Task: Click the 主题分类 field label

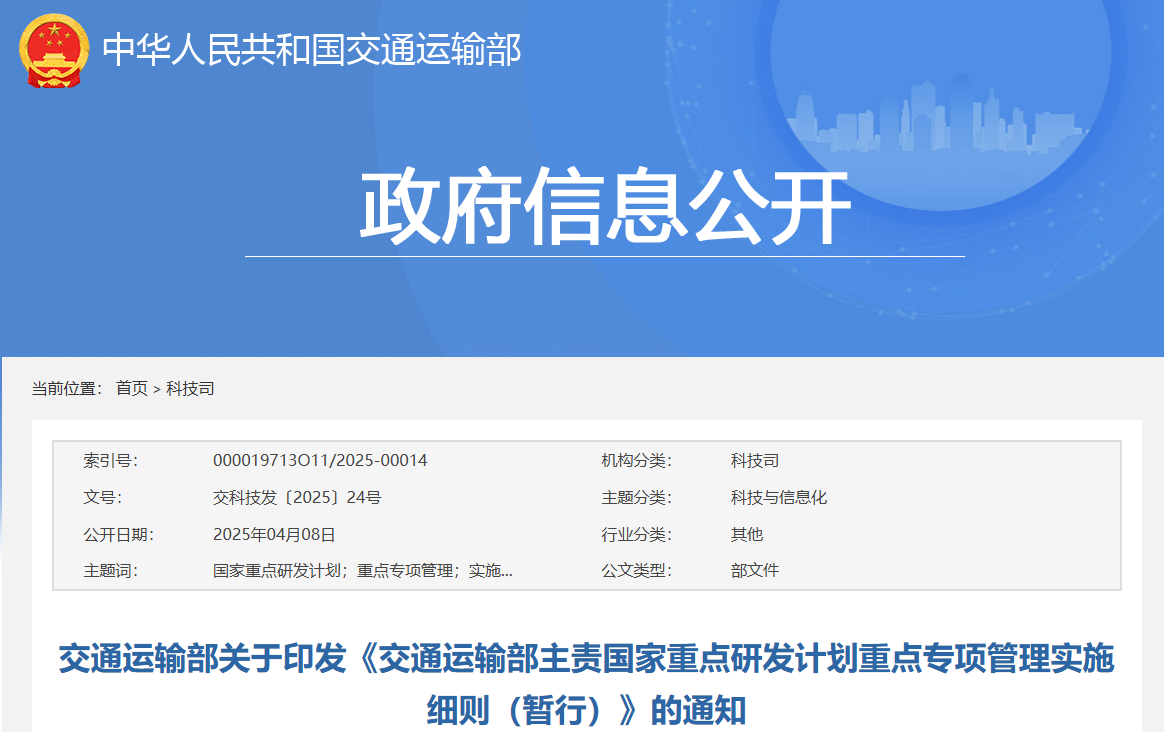Action: pyautogui.click(x=636, y=497)
